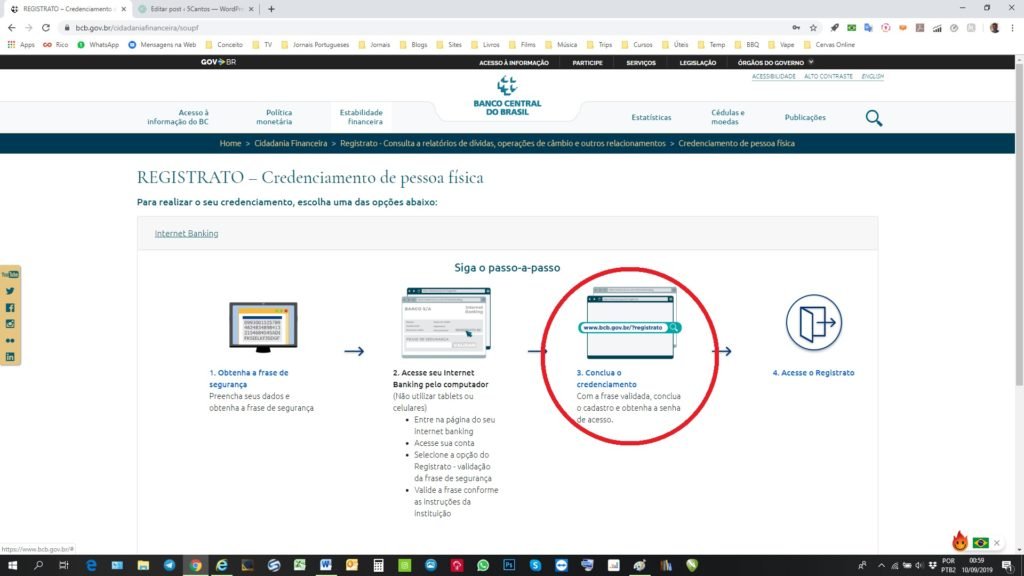This screenshot has width=1024, height=576.
Task: Click the step 1 monitor illustration
Action: (x=263, y=327)
